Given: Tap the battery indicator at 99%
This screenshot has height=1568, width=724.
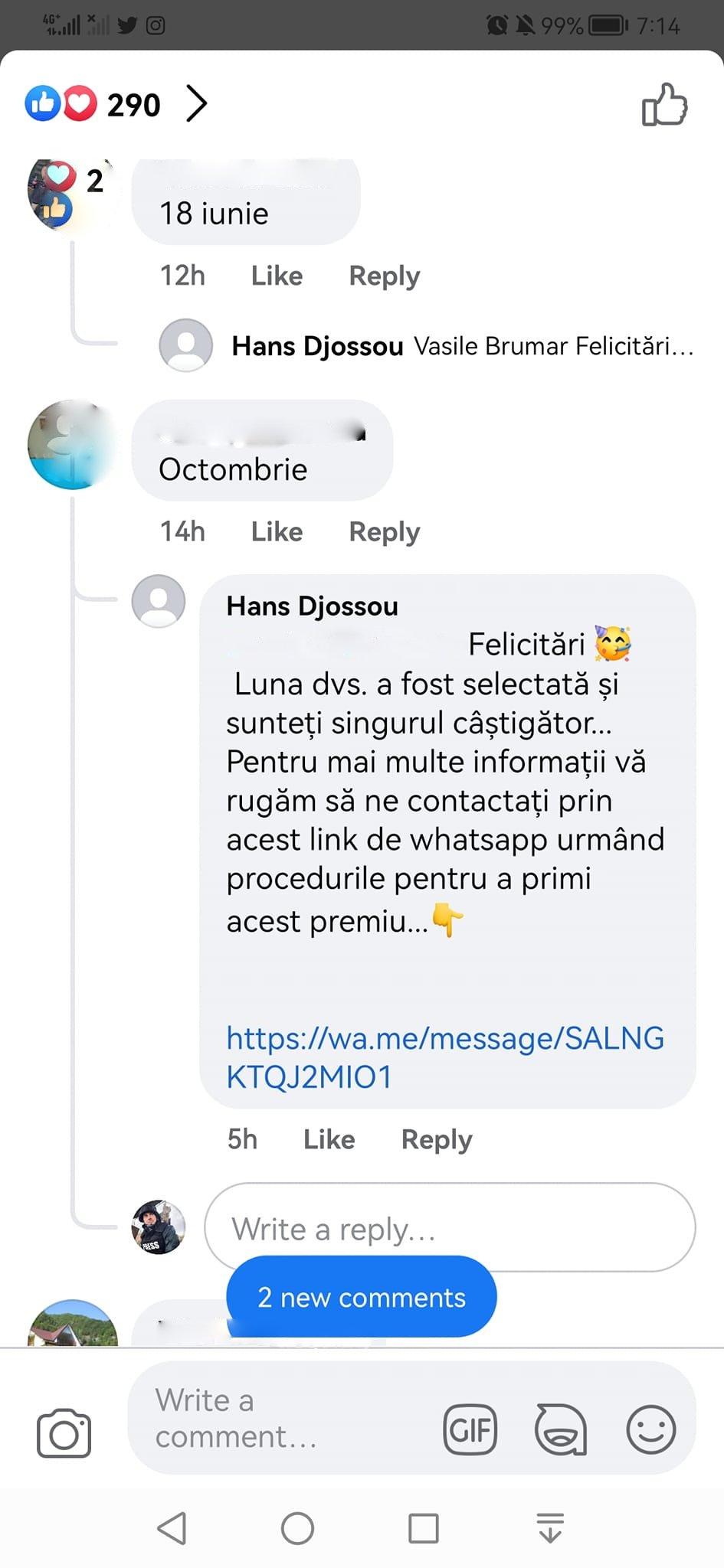Looking at the screenshot, I should click(x=604, y=25).
